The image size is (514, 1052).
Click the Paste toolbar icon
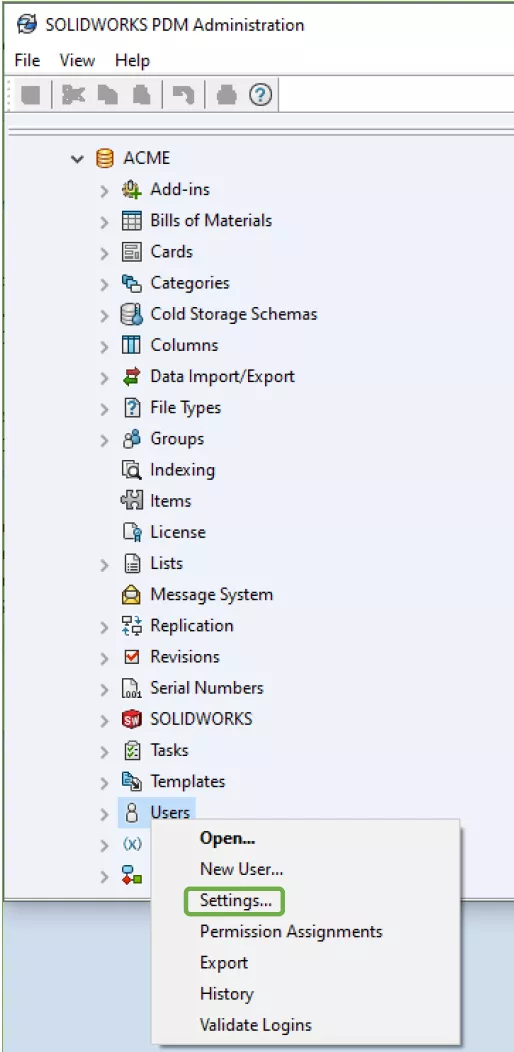pos(140,96)
